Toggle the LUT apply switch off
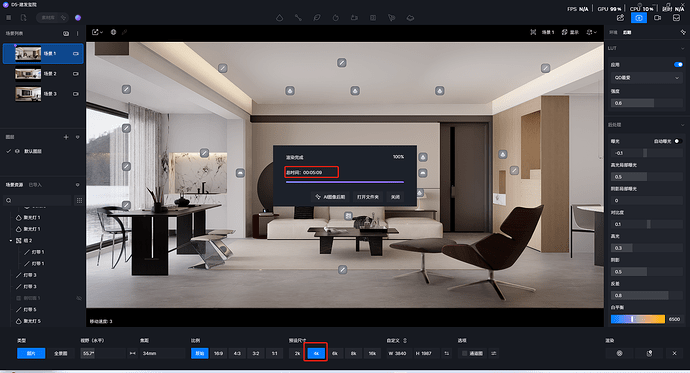This screenshot has width=690, height=373. point(678,65)
